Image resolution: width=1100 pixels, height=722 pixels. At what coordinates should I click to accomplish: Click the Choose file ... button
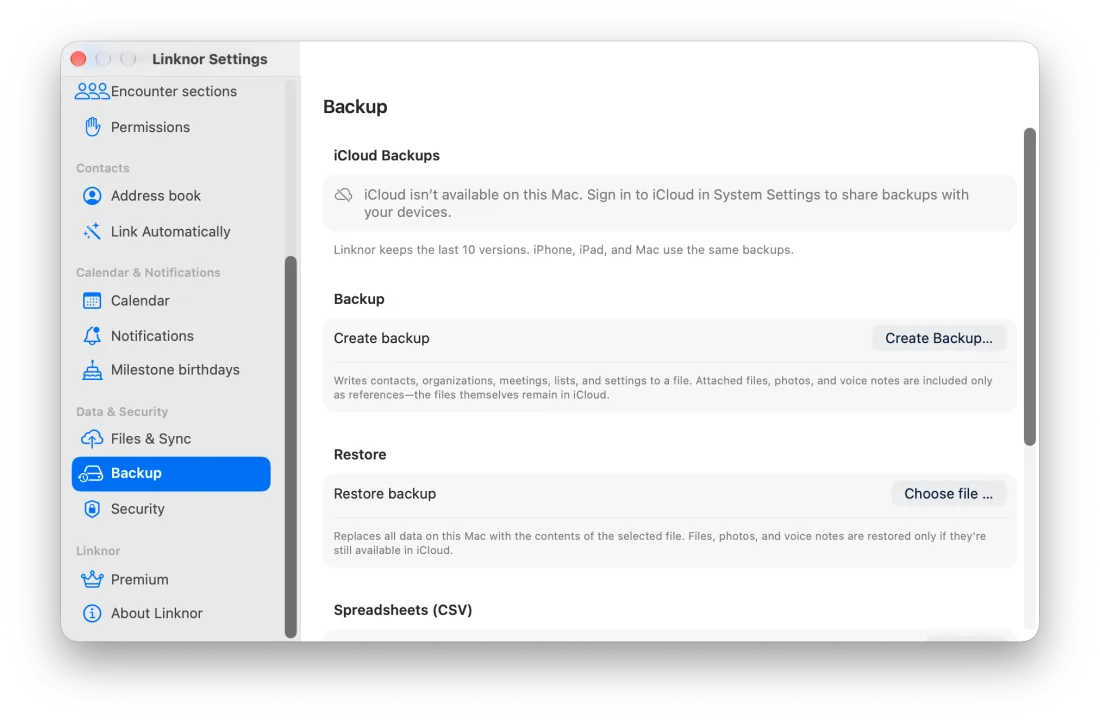(x=948, y=494)
